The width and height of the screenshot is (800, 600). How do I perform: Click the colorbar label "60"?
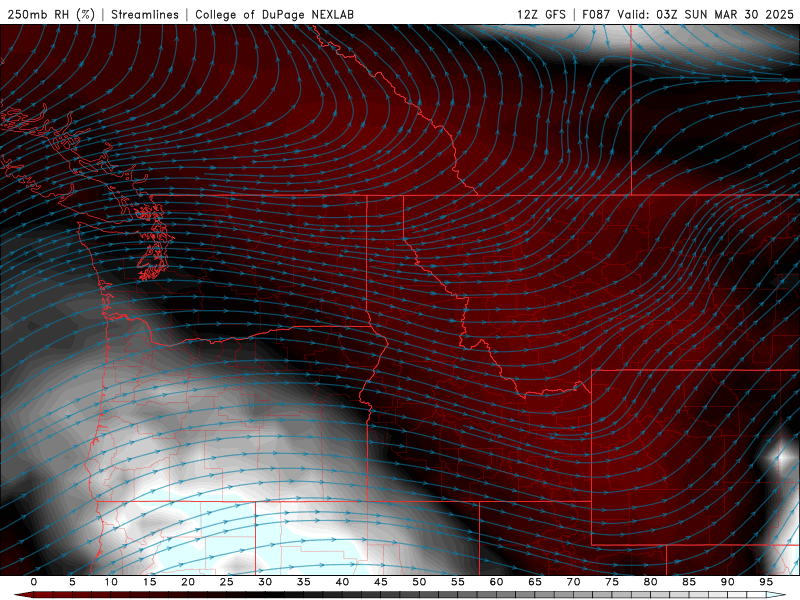pyautogui.click(x=496, y=582)
